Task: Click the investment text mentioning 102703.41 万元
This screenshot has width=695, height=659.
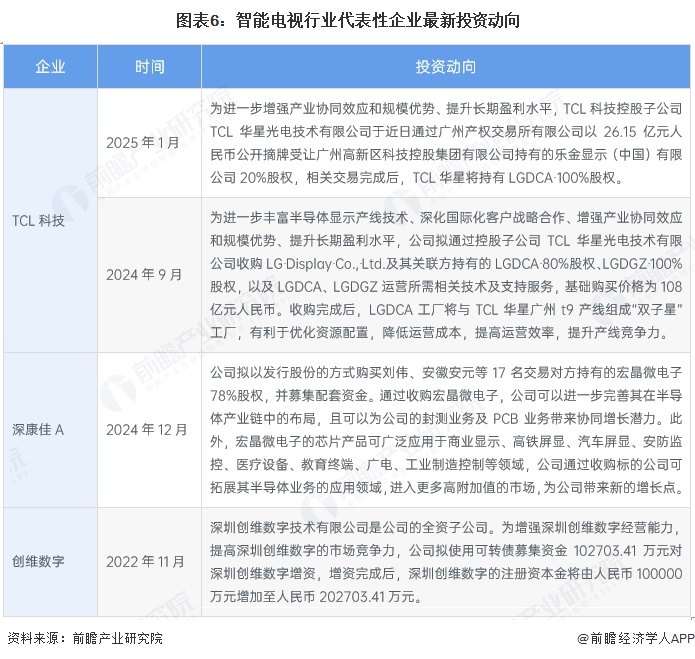Action: tap(445, 562)
